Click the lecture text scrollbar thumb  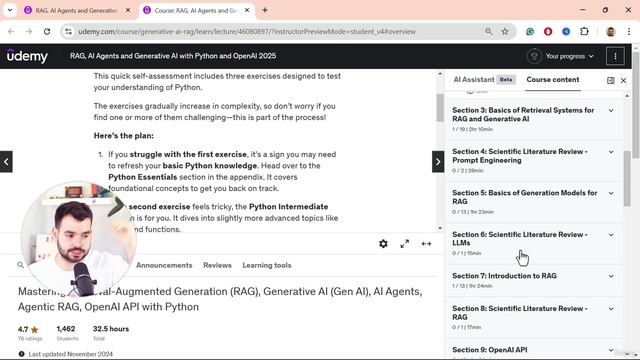point(440,107)
